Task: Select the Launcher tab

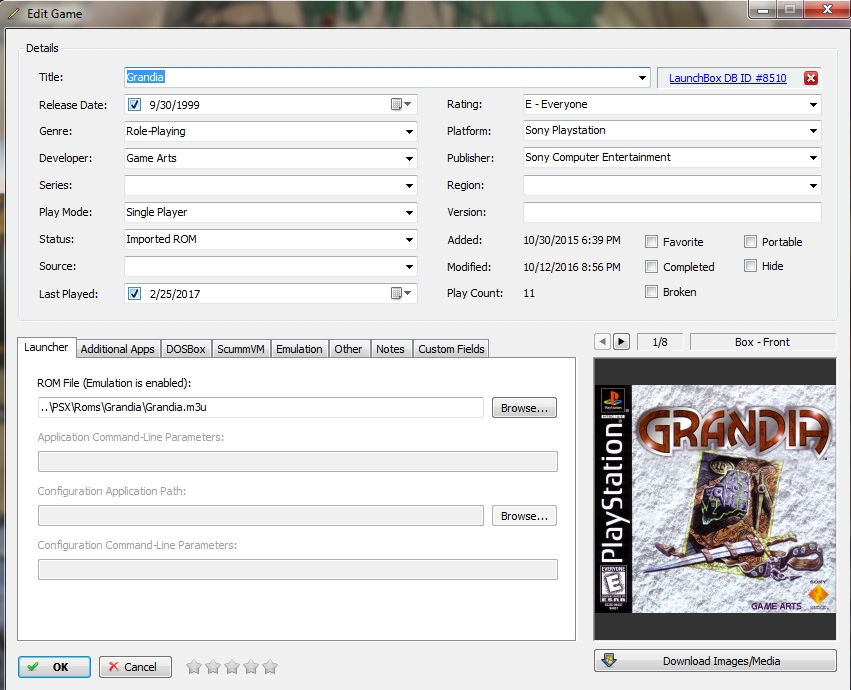Action: pyautogui.click(x=46, y=347)
